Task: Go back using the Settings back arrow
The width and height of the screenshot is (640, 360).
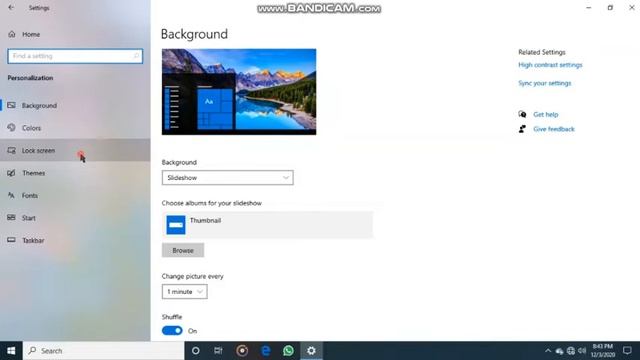Action: point(11,7)
